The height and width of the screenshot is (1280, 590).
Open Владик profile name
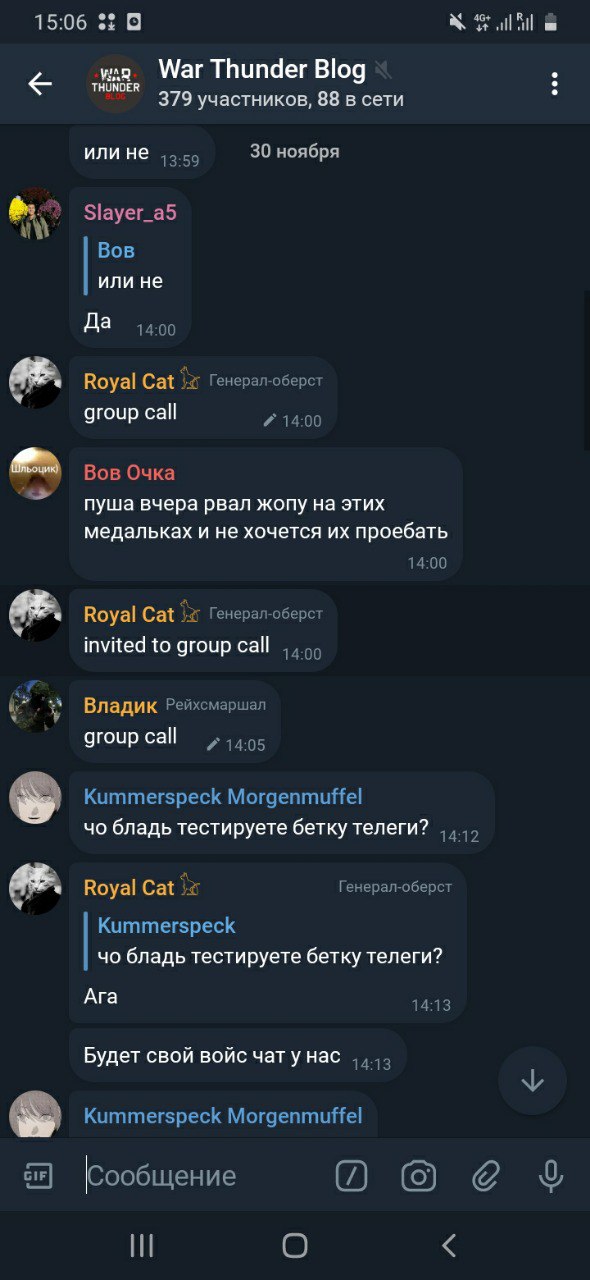click(120, 705)
